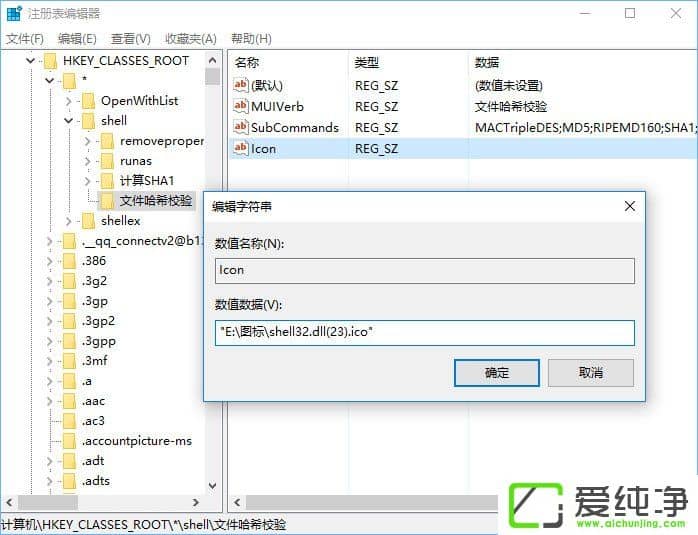Click the tree pane horizontal scroll-left arrow
This screenshot has height=535, width=698.
tap(9, 503)
